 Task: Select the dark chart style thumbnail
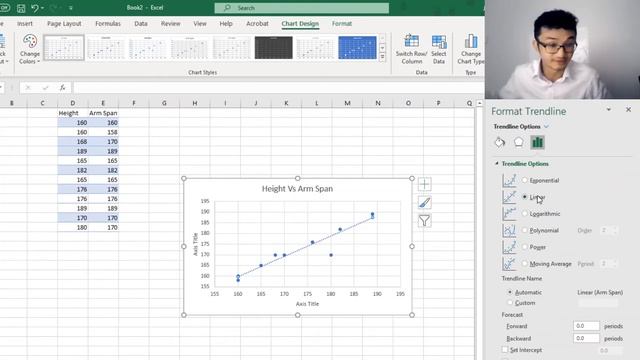click(273, 48)
